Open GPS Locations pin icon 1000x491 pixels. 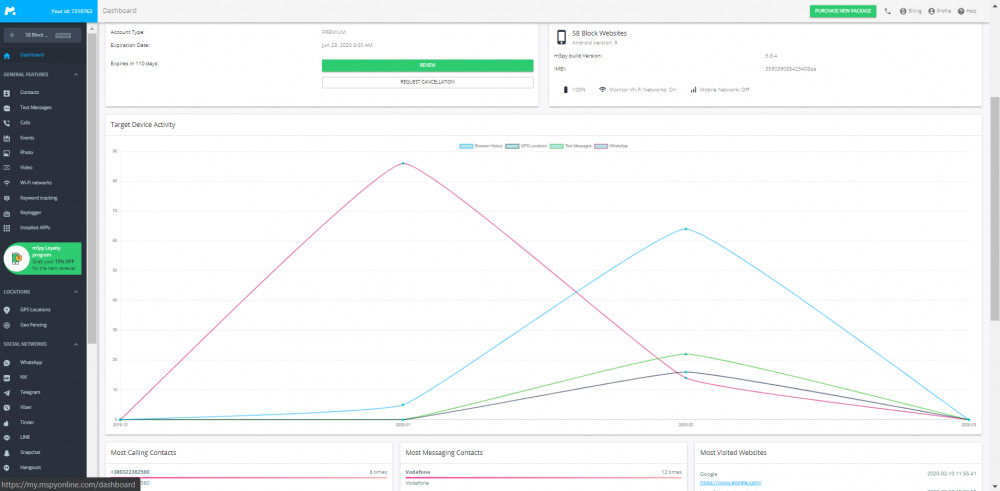[x=7, y=310]
